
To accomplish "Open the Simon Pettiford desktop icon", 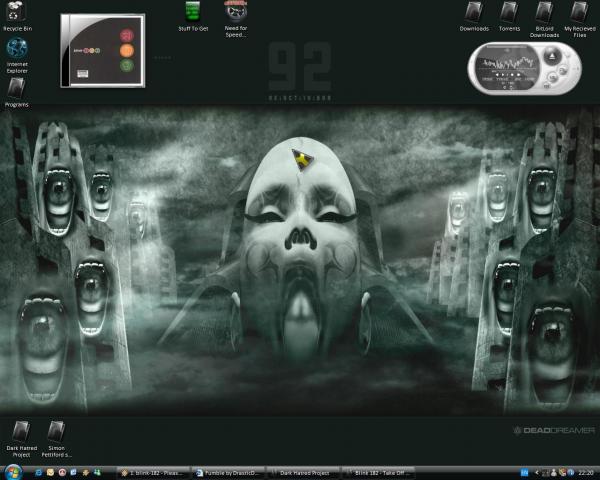I will [56, 439].
